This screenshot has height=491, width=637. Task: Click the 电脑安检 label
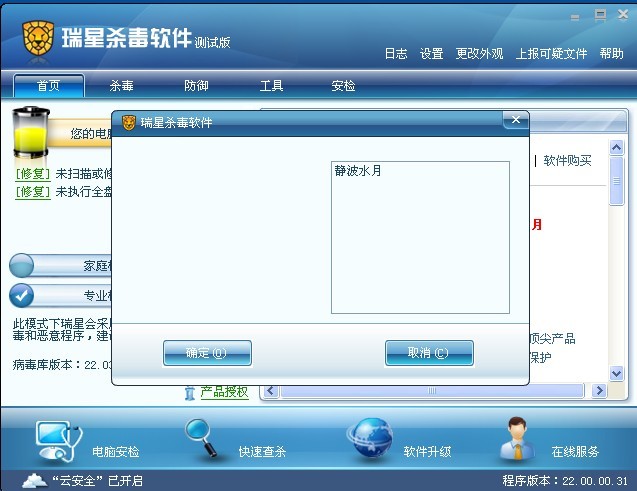click(x=116, y=452)
